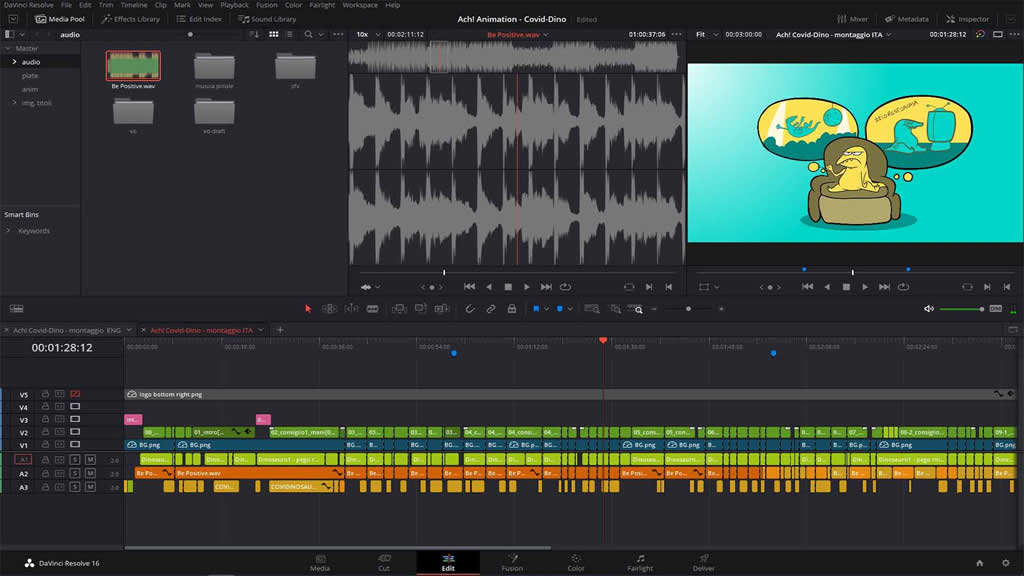Click the Overwrite Clip icon
The height and width of the screenshot is (576, 1024).
click(421, 309)
